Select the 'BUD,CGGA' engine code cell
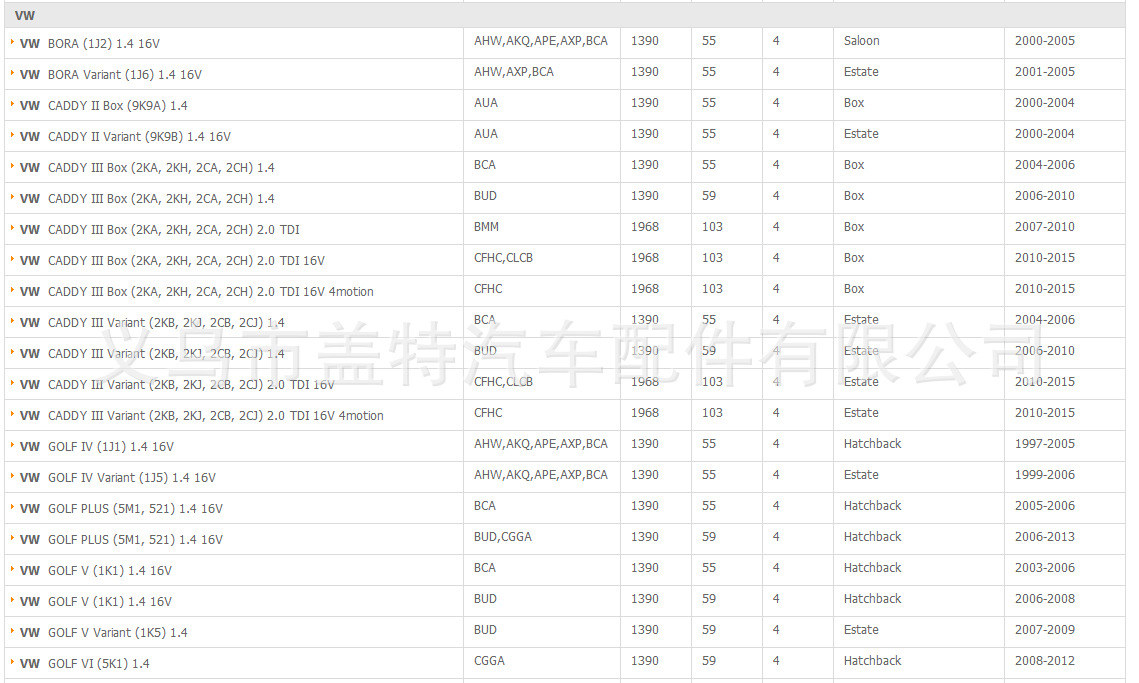The width and height of the screenshot is (1139, 683). click(x=503, y=537)
